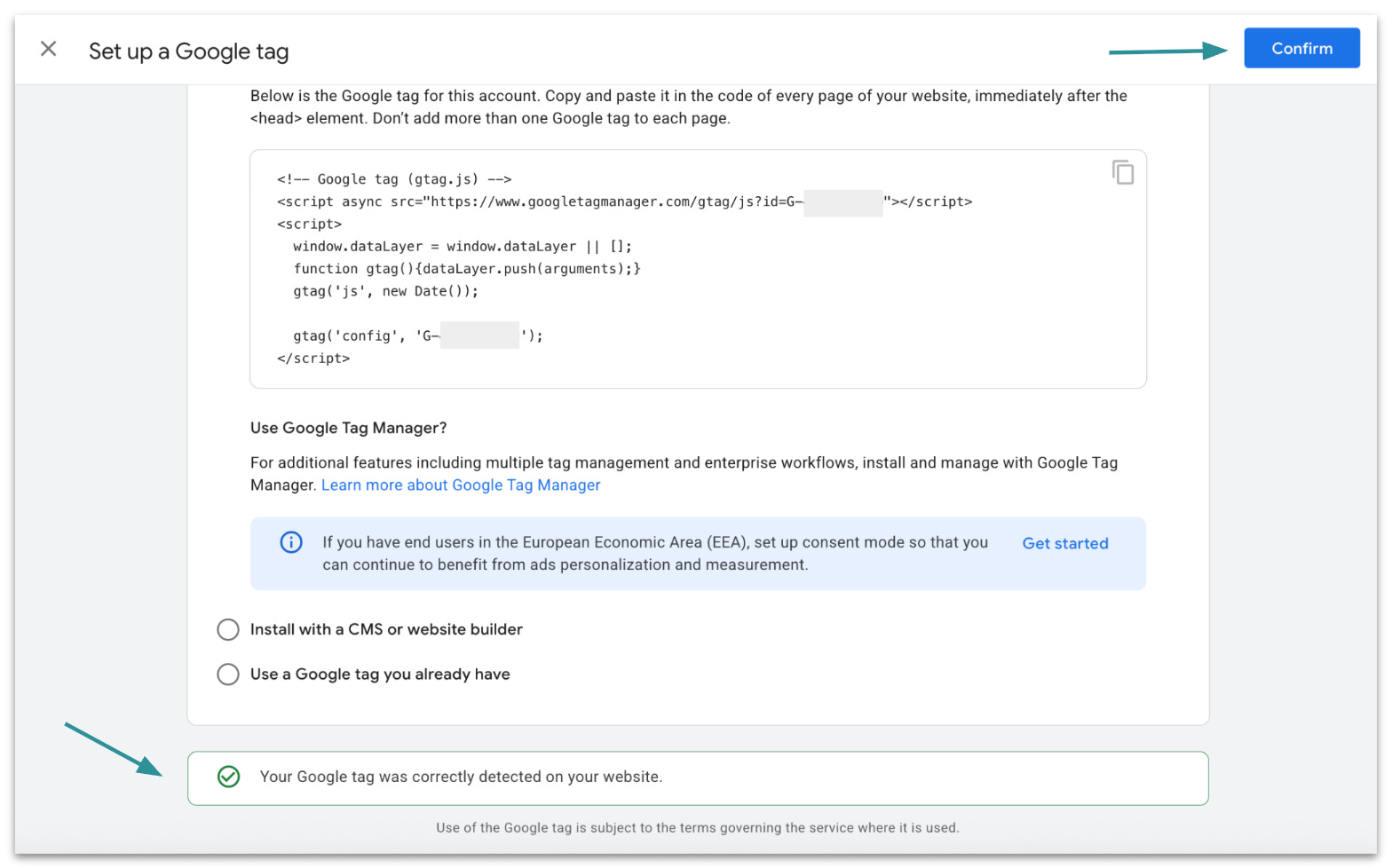Click the function gtag() code line
1392x868 pixels.
click(466, 269)
